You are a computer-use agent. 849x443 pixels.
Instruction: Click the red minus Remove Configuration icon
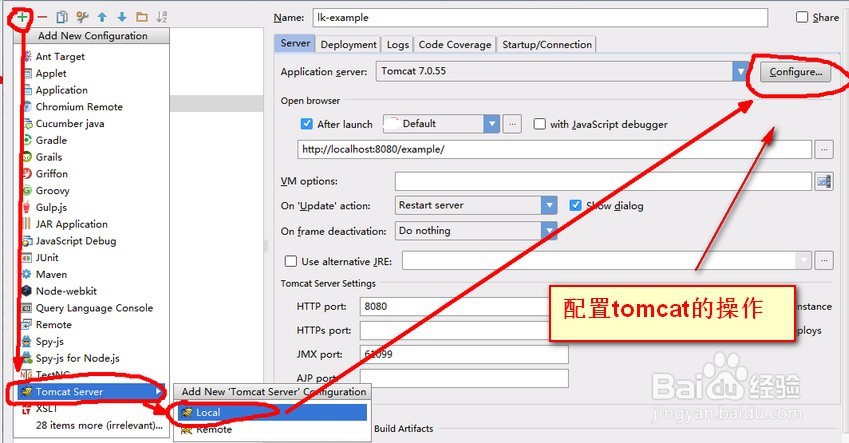click(x=42, y=17)
